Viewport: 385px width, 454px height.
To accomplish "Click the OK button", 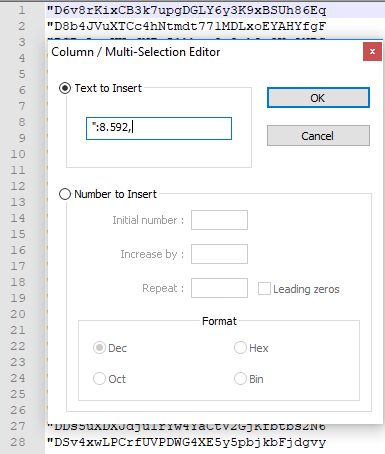I will coord(318,98).
